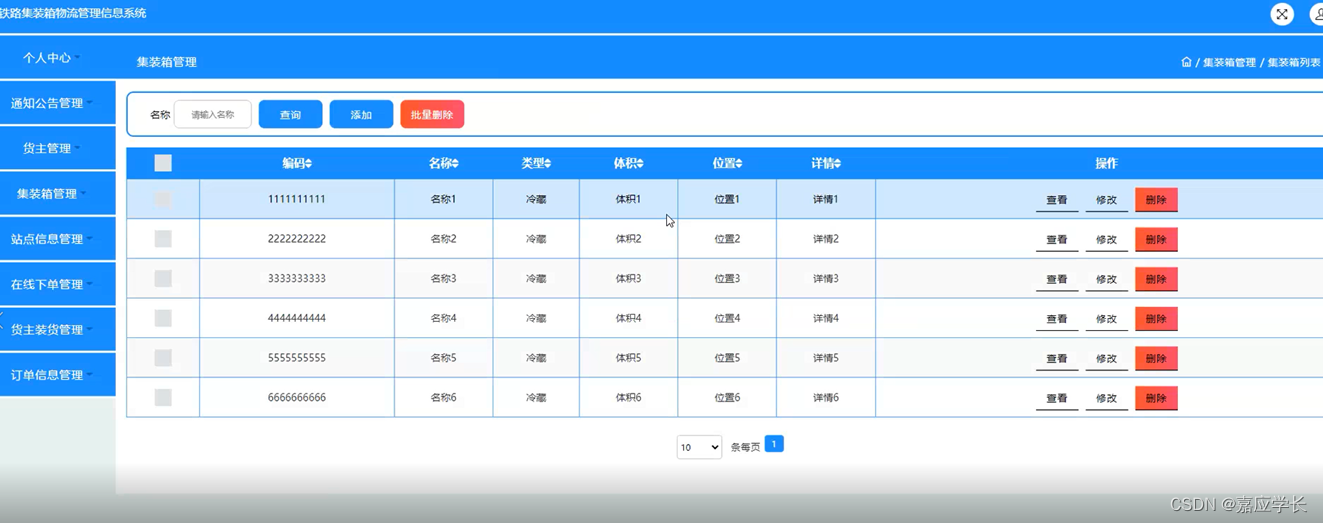1323x523 pixels.
Task: Click the 查询 search button
Action: [290, 115]
